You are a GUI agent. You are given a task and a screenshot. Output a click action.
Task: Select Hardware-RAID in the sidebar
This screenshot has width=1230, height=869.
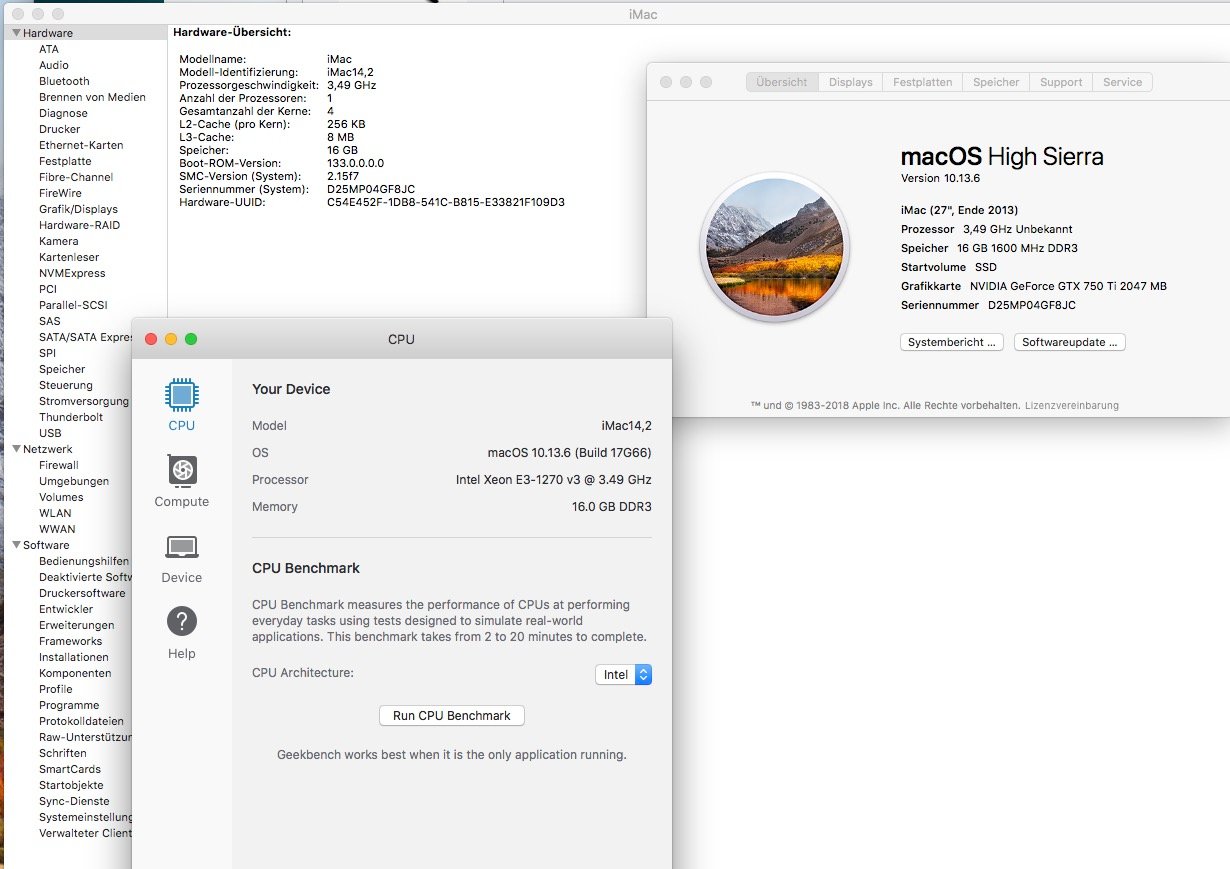79,225
